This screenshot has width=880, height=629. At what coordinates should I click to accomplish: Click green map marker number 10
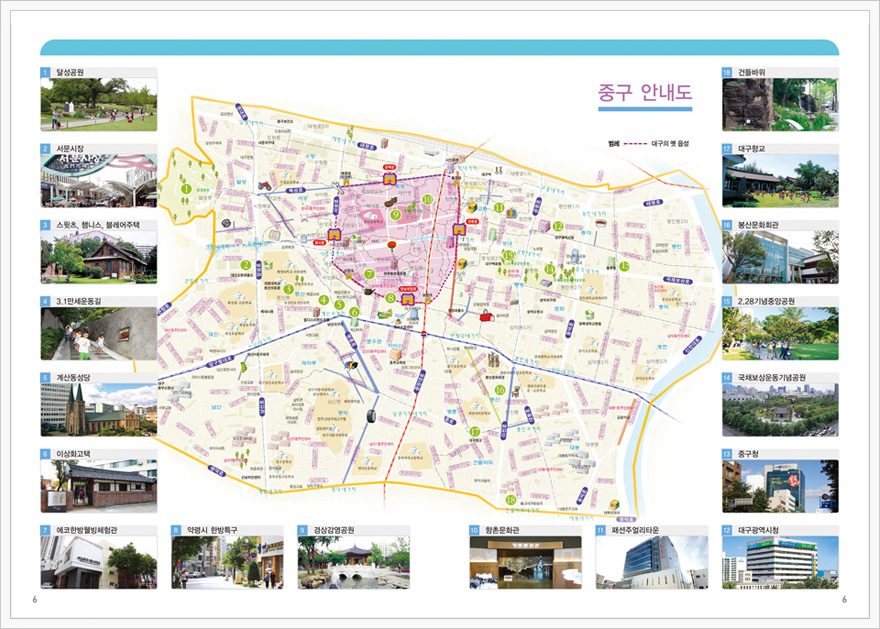pos(428,199)
